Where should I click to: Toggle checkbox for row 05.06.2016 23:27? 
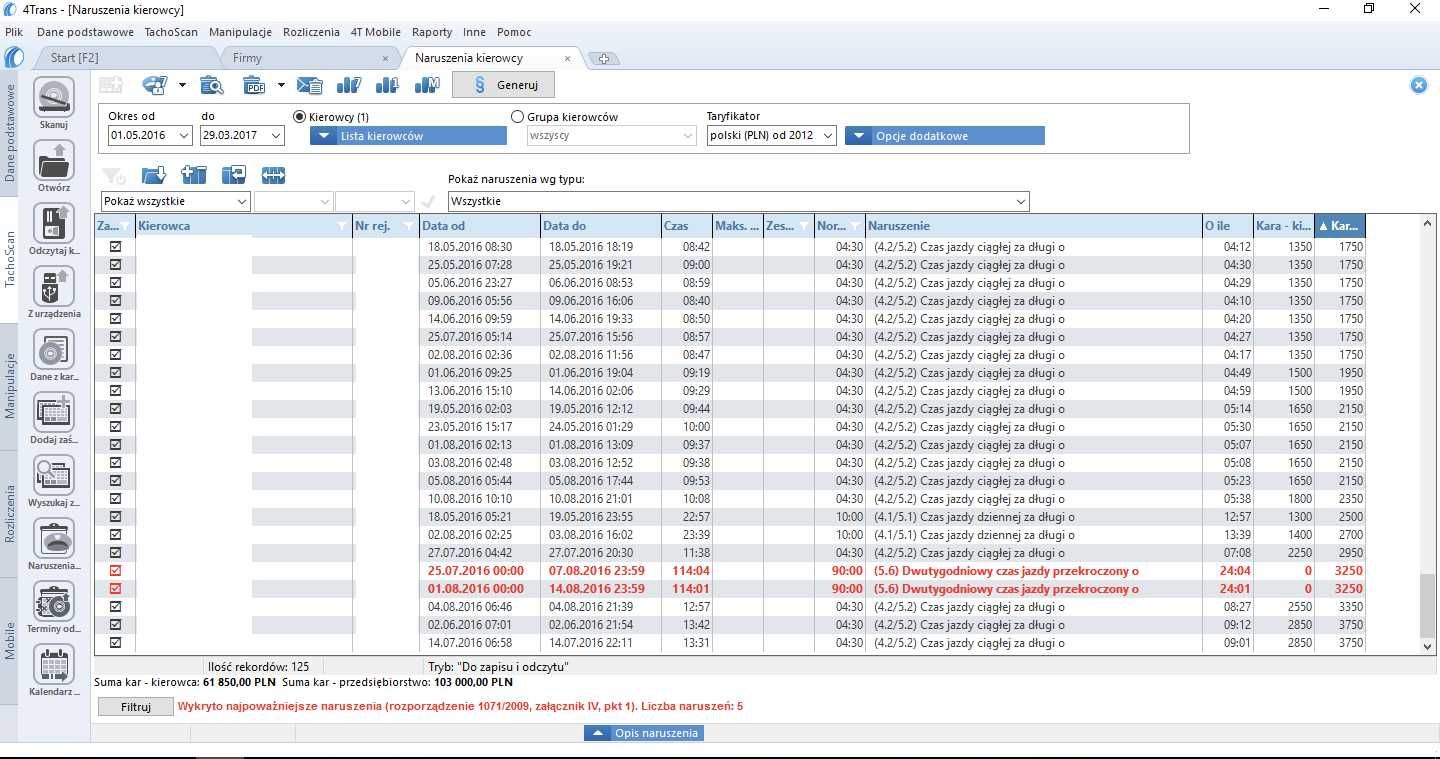[115, 282]
